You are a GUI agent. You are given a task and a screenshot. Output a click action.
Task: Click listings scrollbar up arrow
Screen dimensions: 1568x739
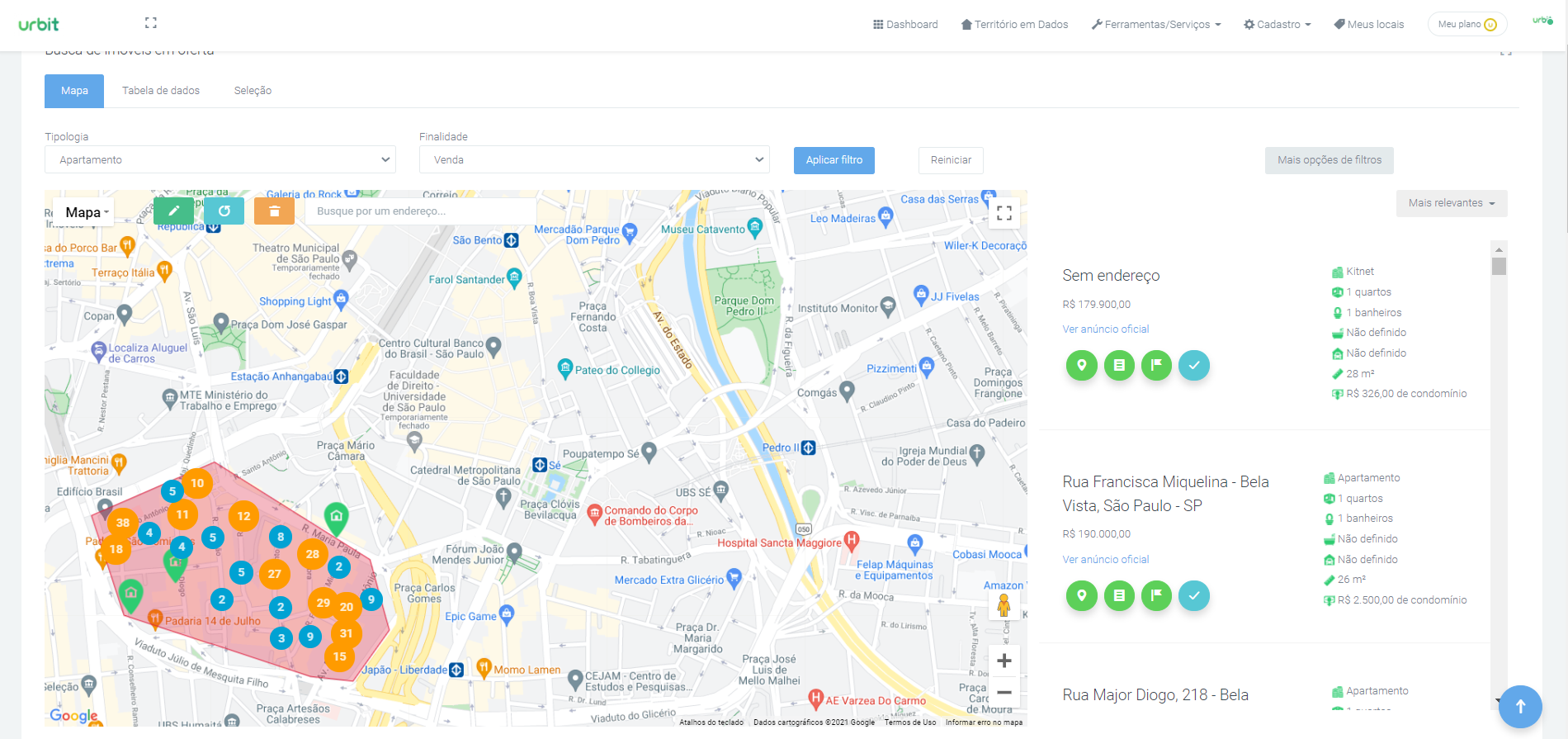tap(1499, 249)
